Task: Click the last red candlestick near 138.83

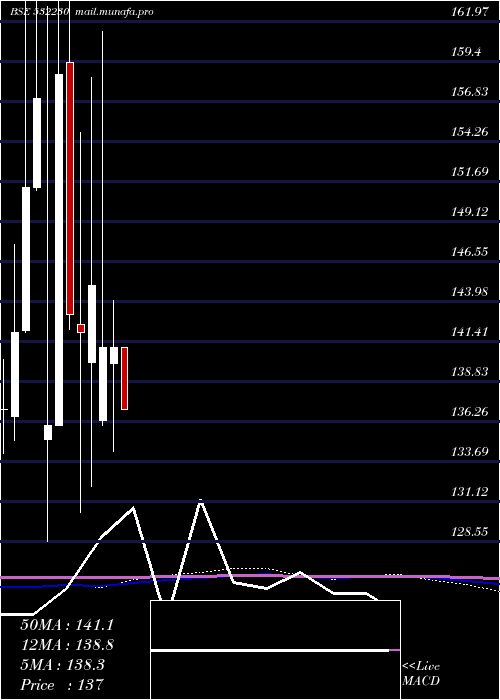Action: pyautogui.click(x=125, y=378)
